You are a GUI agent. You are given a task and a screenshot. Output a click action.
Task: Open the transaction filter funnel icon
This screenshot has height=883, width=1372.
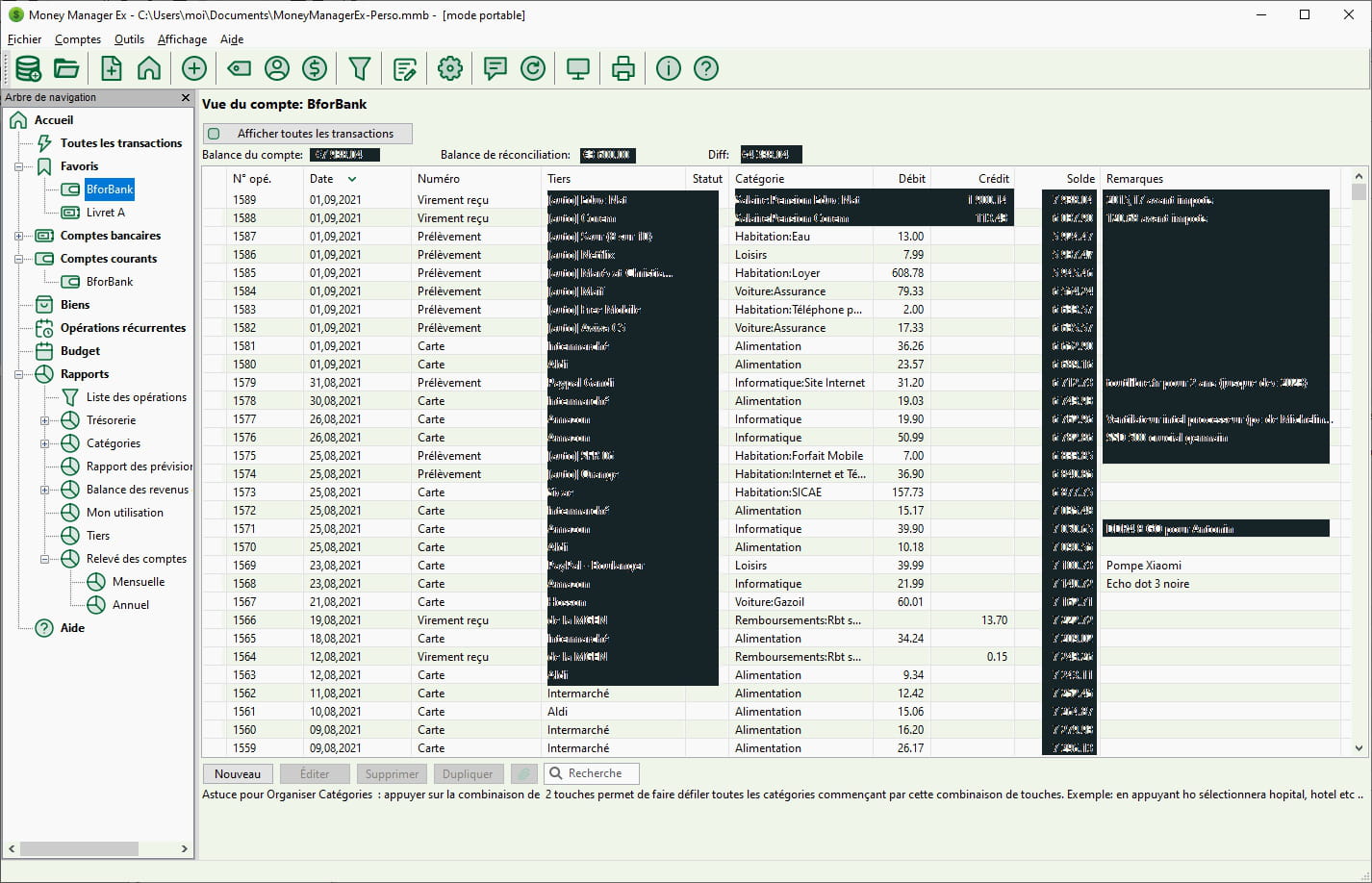[x=360, y=68]
